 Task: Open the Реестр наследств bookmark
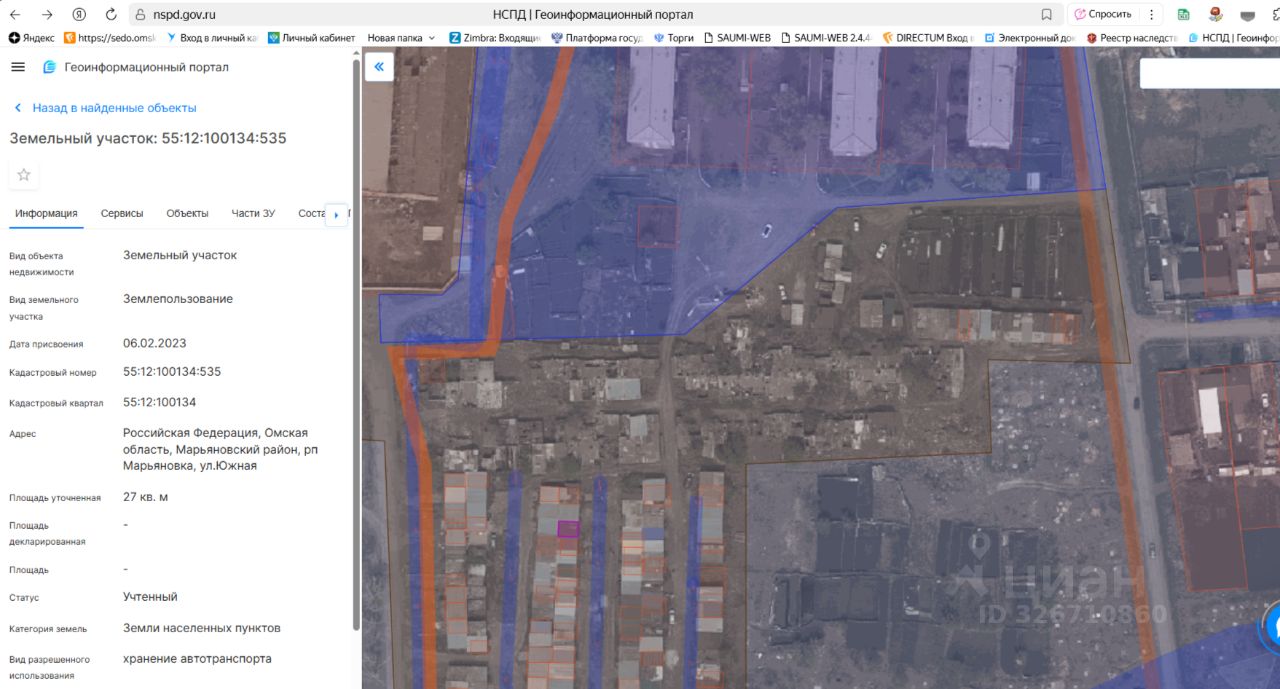tap(1132, 38)
